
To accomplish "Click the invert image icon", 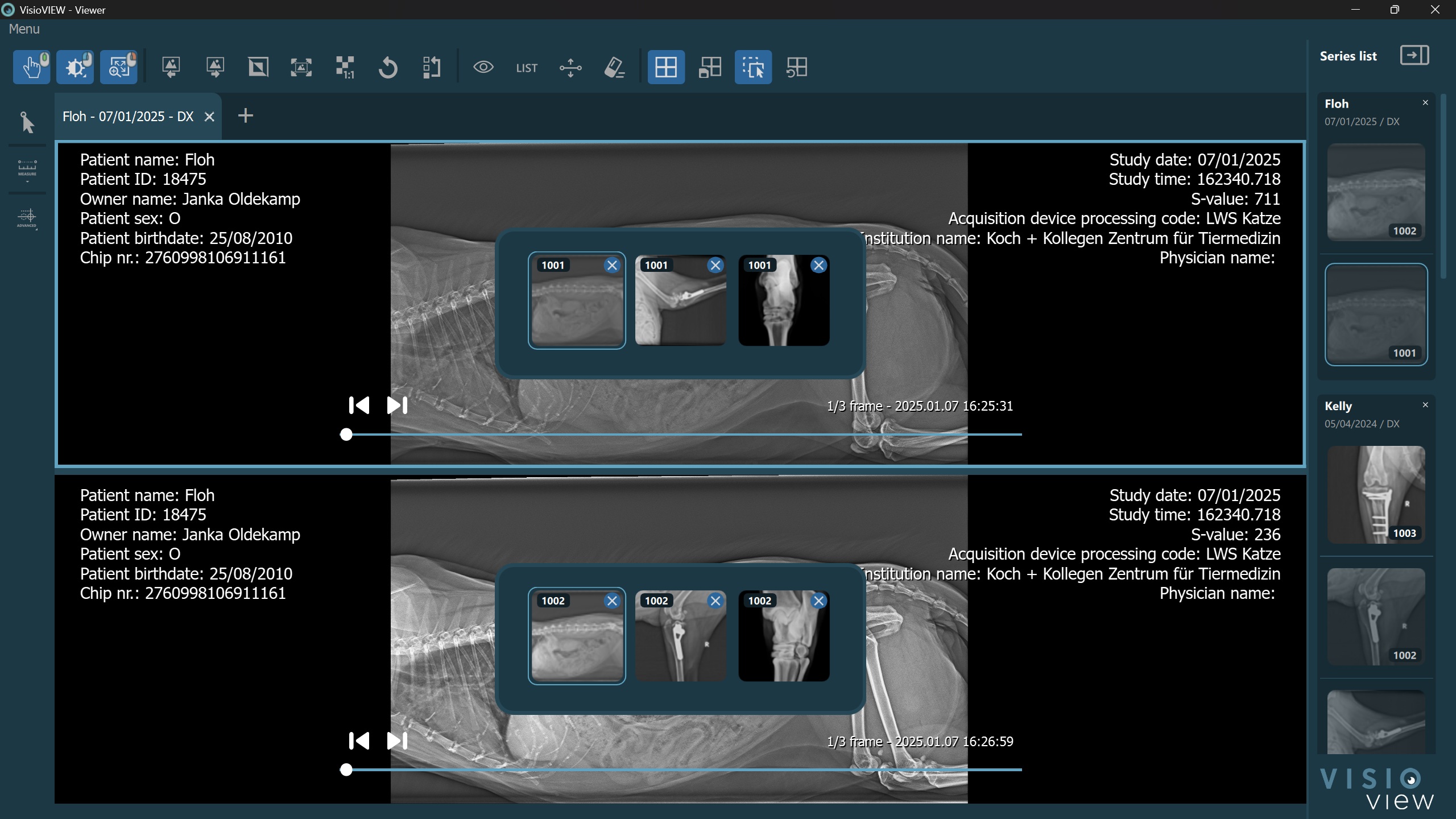I will tap(258, 68).
